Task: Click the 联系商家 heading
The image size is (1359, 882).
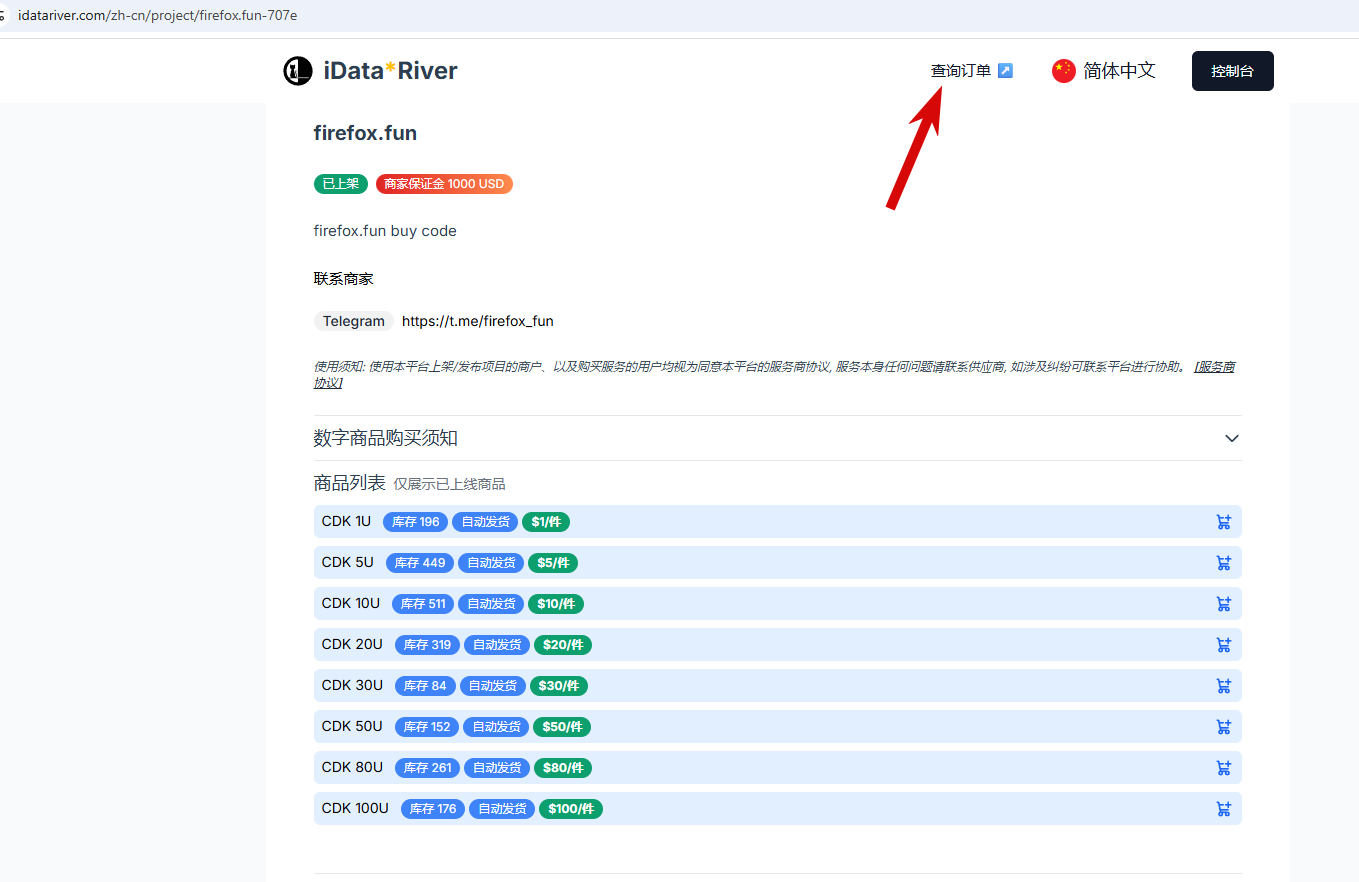Action: tap(344, 279)
